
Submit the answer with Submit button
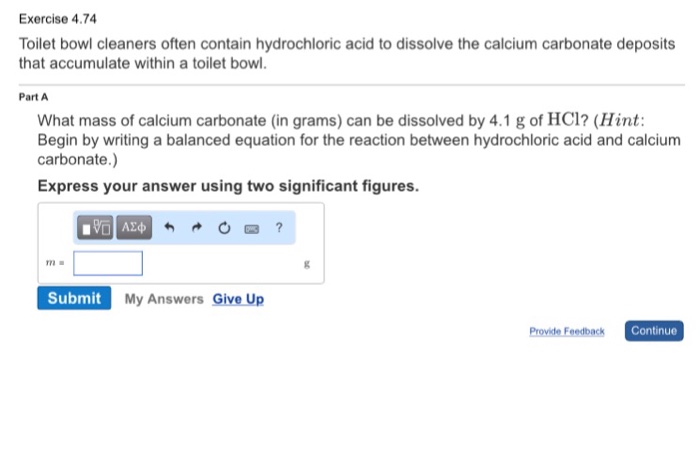pyautogui.click(x=74, y=298)
